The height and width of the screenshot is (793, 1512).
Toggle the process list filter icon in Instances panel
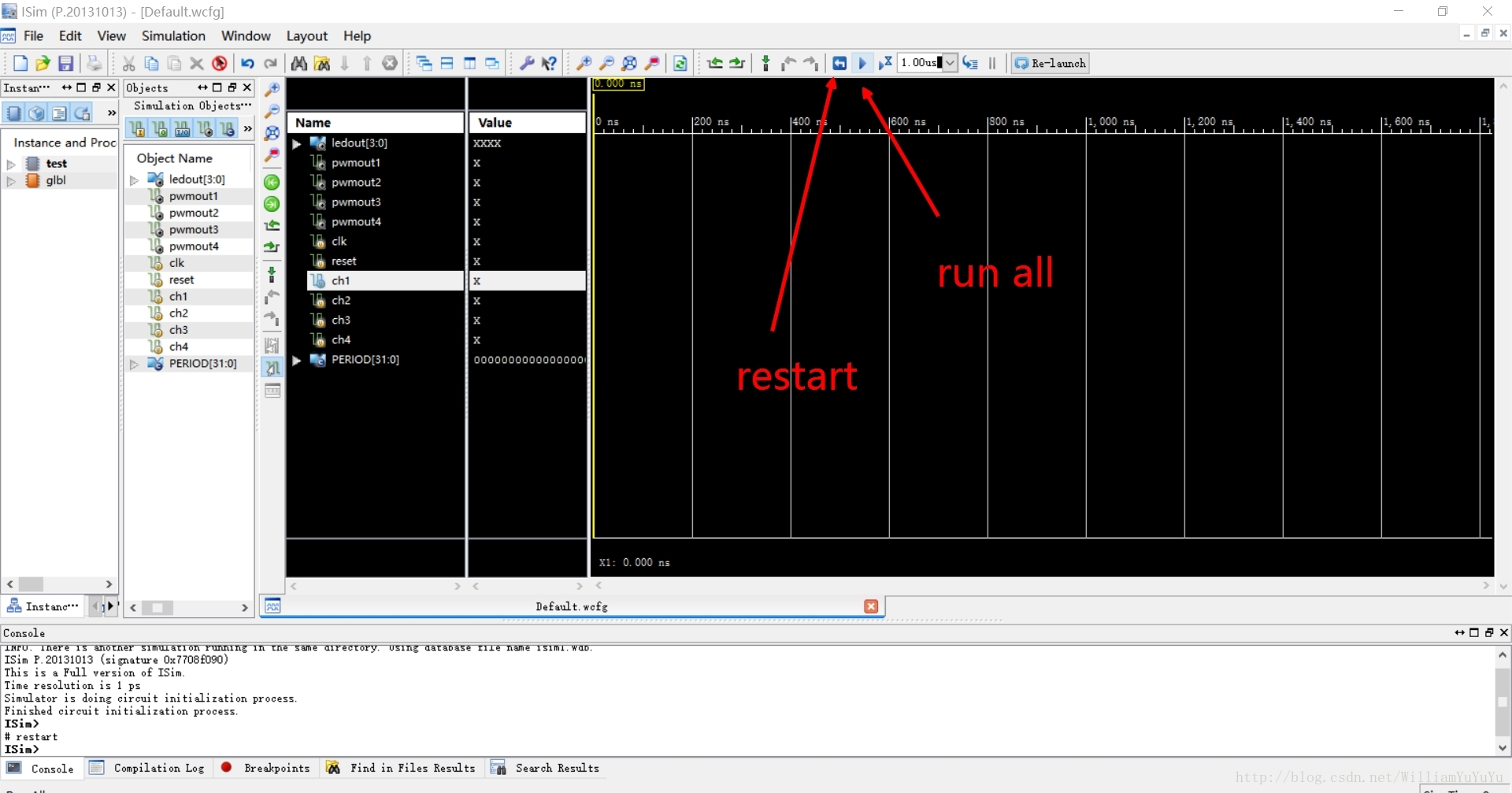click(60, 113)
